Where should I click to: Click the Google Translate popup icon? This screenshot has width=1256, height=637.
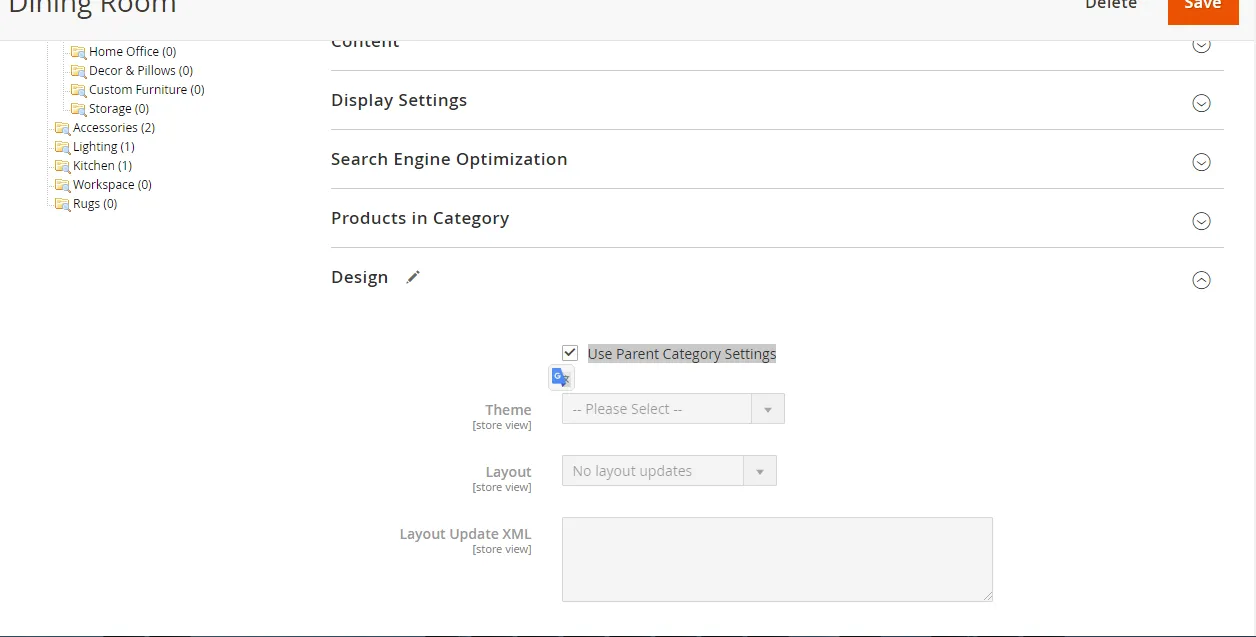coord(561,378)
